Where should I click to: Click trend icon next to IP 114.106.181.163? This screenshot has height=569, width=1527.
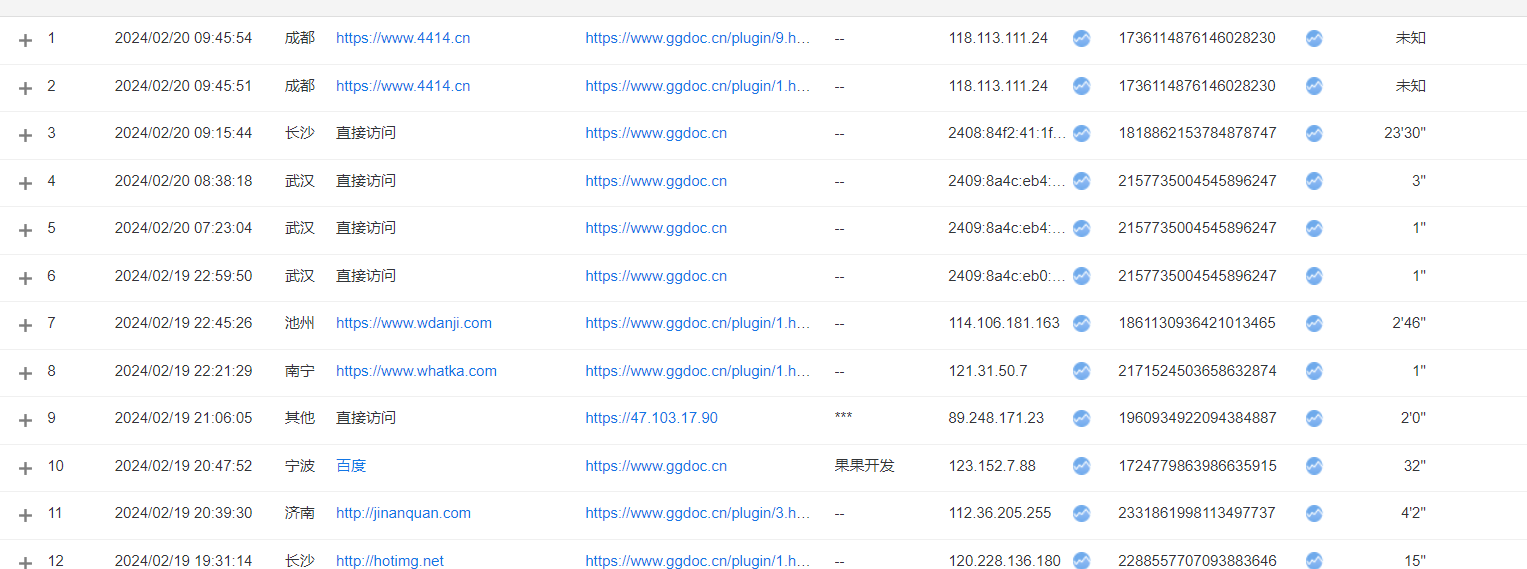click(x=1081, y=324)
